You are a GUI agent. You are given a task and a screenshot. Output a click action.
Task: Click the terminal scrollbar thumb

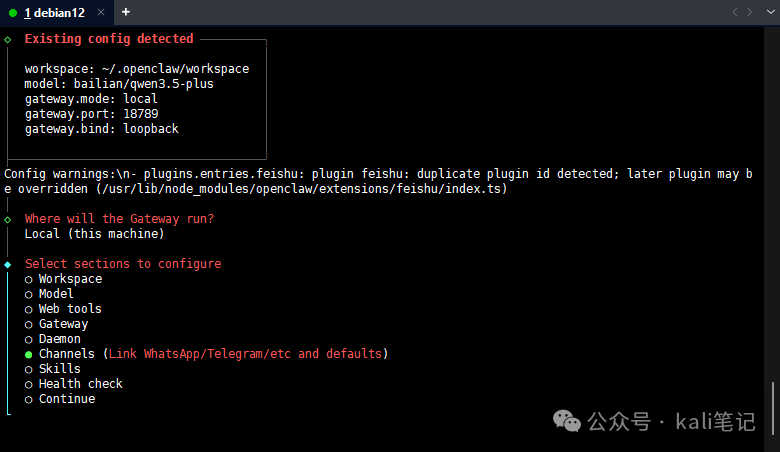[772, 406]
